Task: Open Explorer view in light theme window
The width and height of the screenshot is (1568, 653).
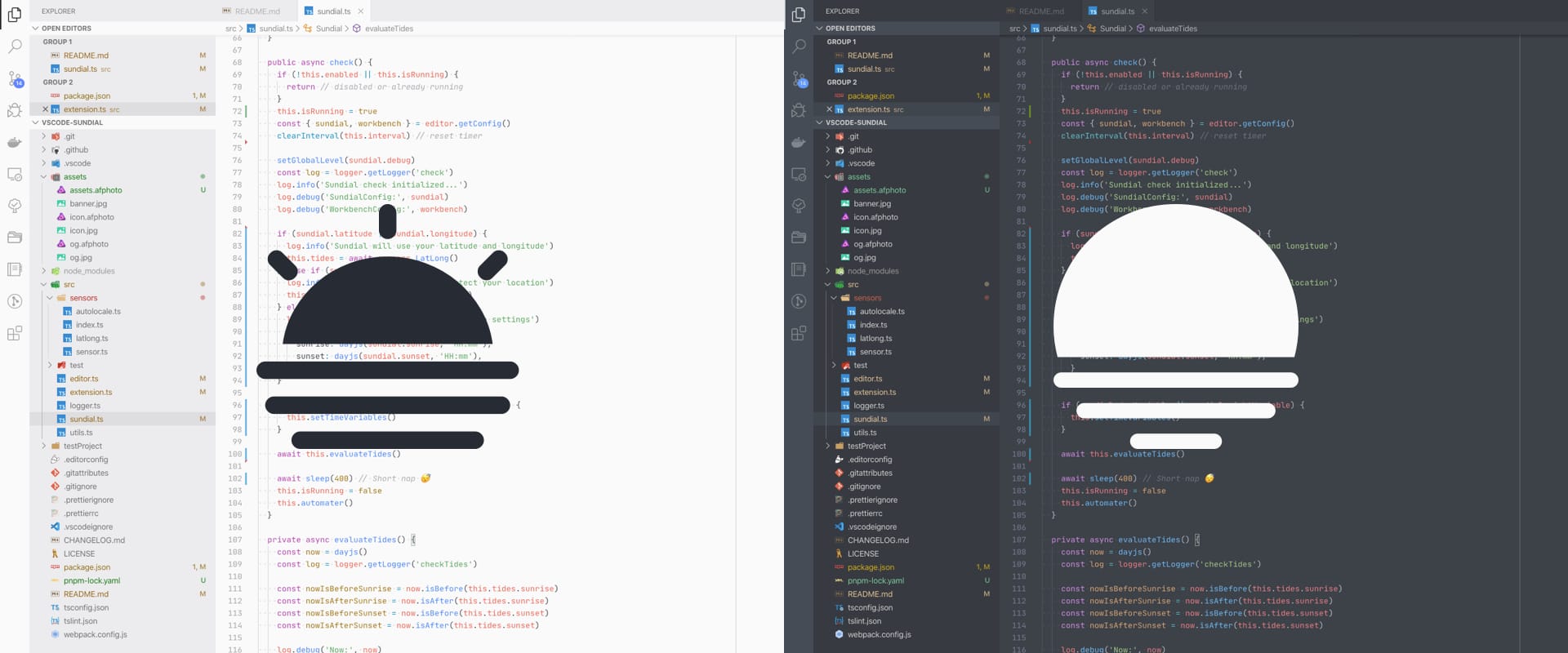Action: (15, 15)
